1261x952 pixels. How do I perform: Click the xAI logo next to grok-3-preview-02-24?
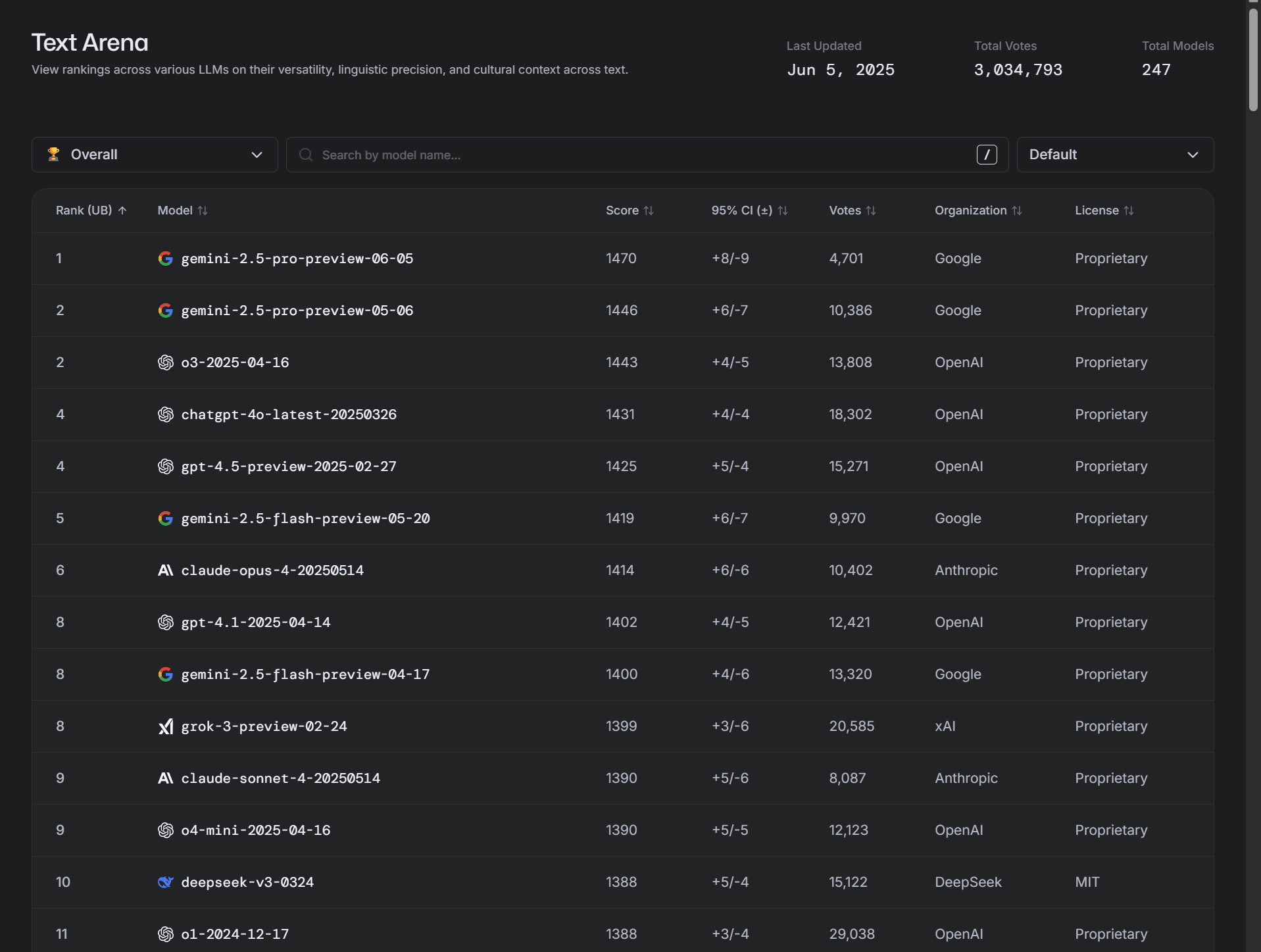[165, 726]
